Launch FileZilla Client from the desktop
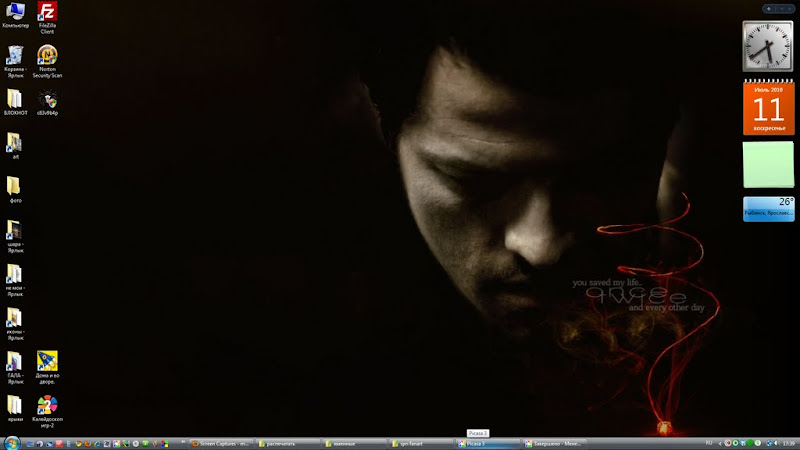The image size is (800, 450). [x=47, y=17]
